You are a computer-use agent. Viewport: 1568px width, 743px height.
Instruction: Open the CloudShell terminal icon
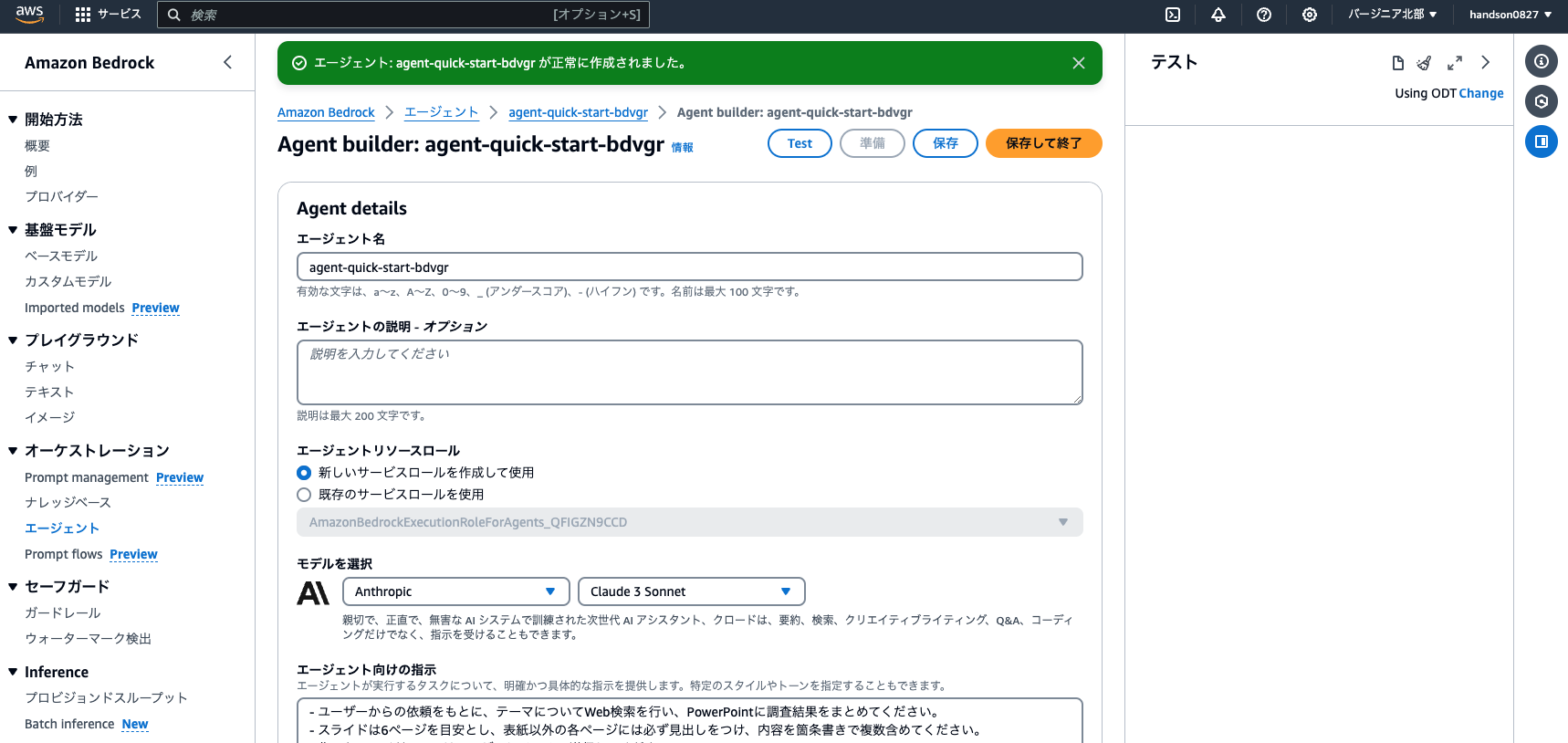click(x=1173, y=15)
